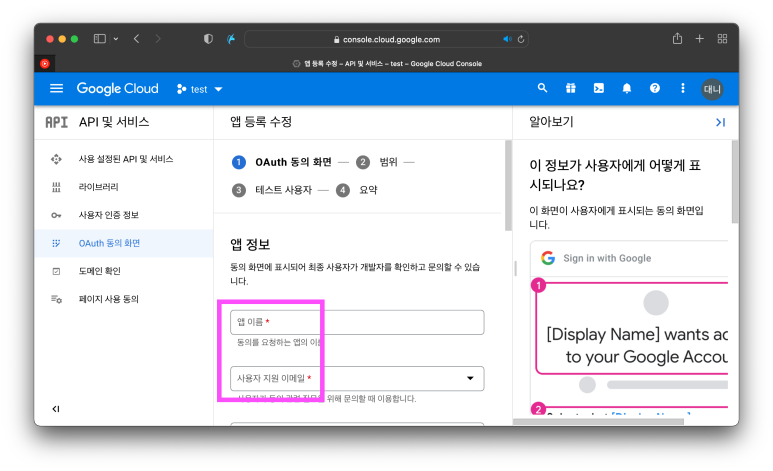
Task: Open the help question mark icon
Action: (655, 88)
